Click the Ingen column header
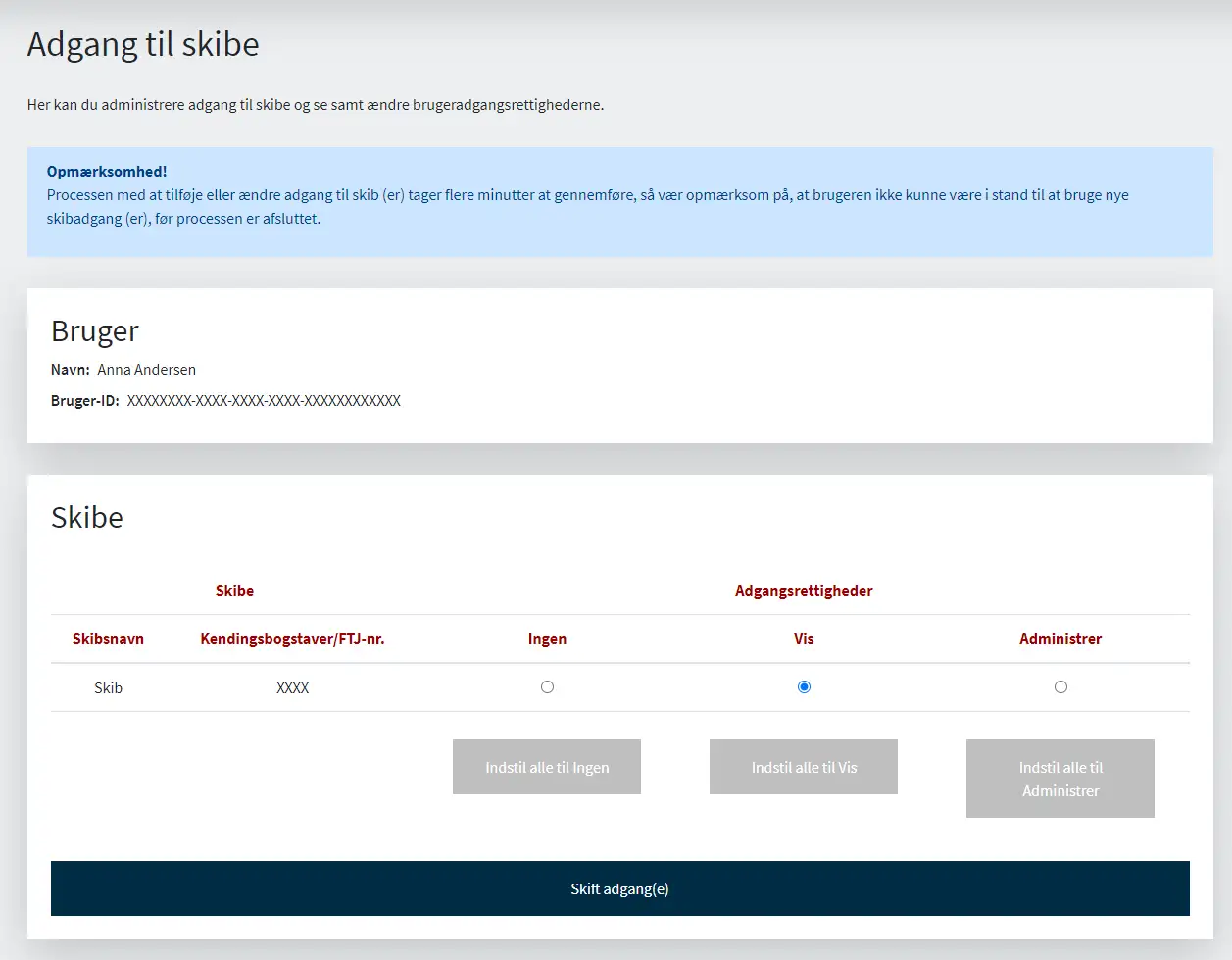 pyautogui.click(x=547, y=639)
